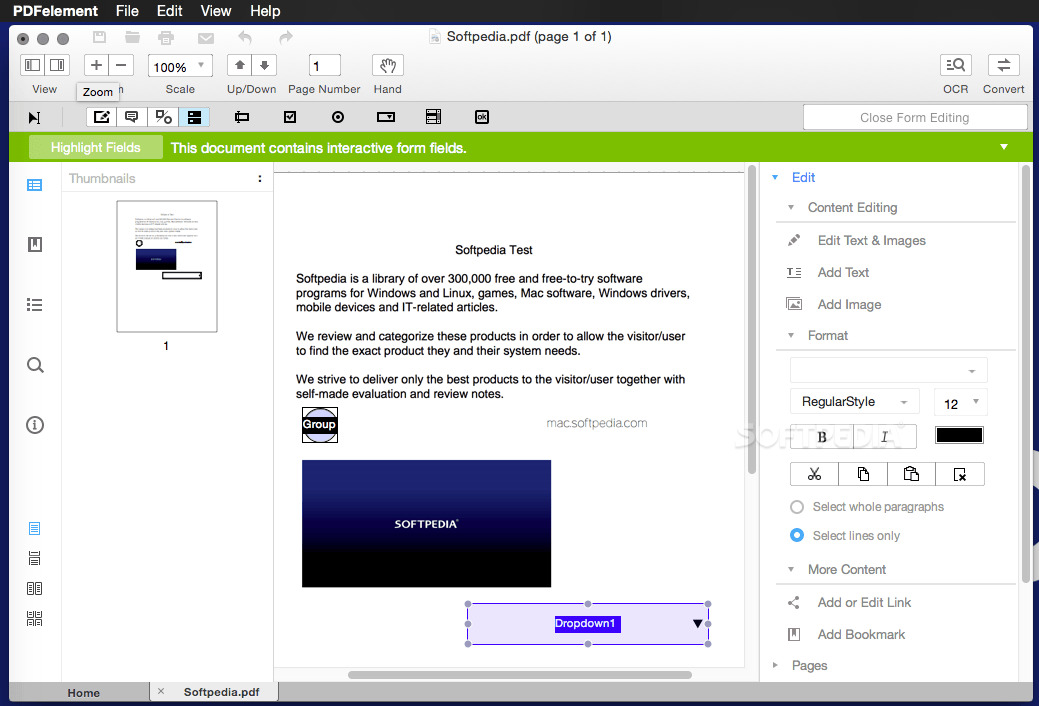Image resolution: width=1039 pixels, height=706 pixels.
Task: Go to next page with Down arrow
Action: [x=264, y=66]
